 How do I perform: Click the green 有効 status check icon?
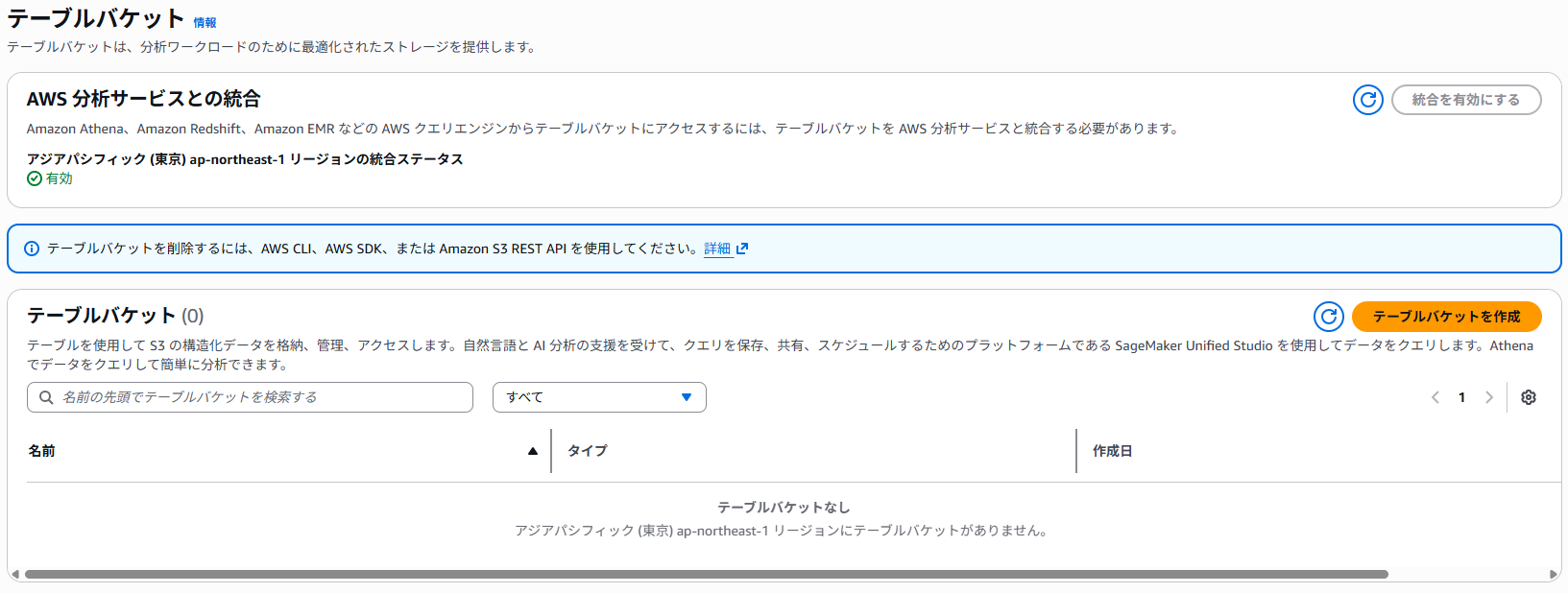point(35,178)
